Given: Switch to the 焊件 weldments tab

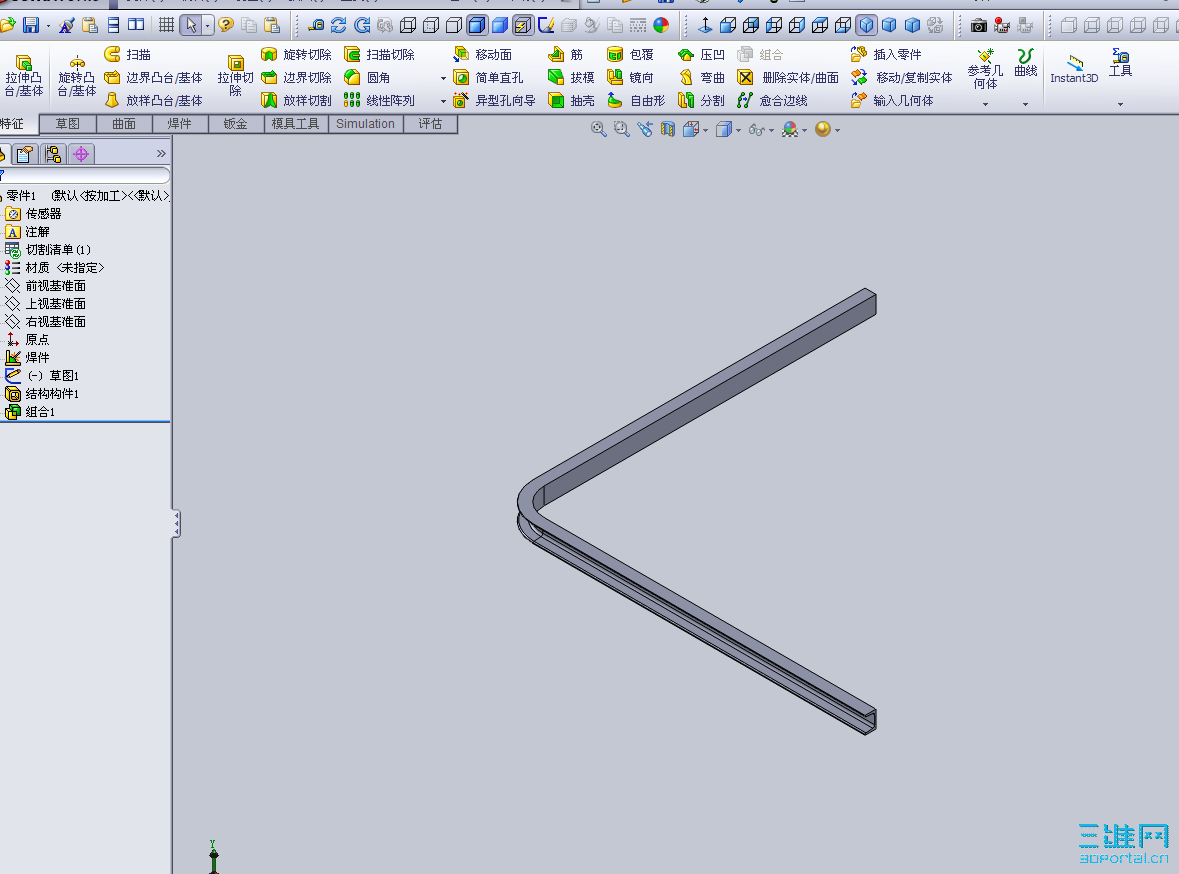Looking at the screenshot, I should [180, 124].
